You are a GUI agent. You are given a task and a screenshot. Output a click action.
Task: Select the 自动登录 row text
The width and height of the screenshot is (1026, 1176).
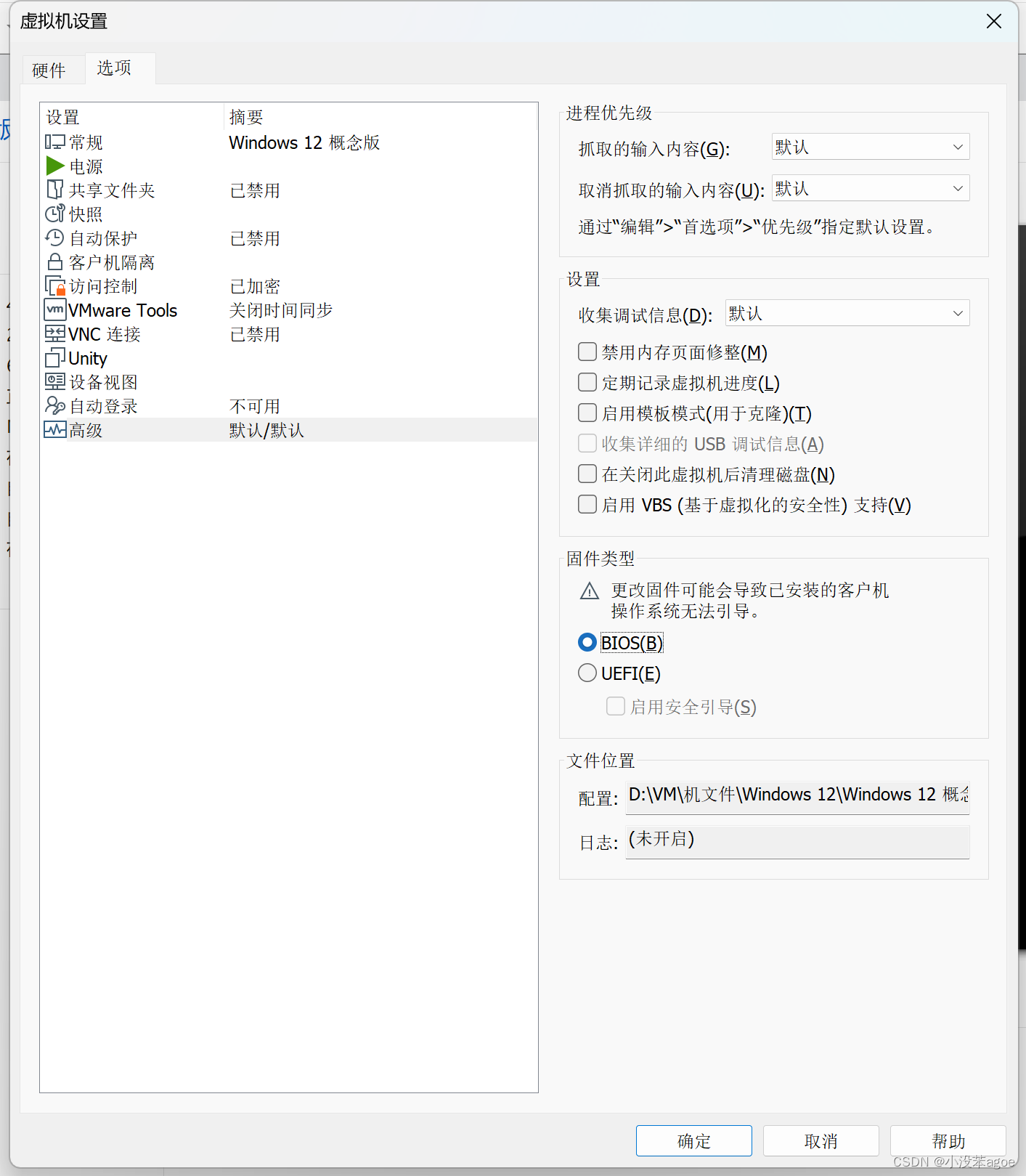point(103,406)
